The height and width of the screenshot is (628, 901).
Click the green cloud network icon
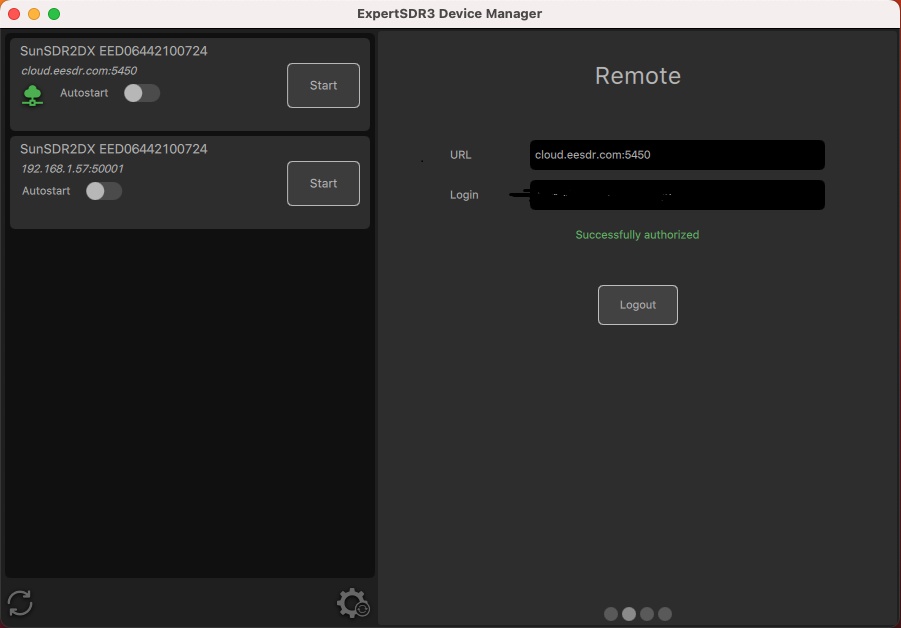32,95
